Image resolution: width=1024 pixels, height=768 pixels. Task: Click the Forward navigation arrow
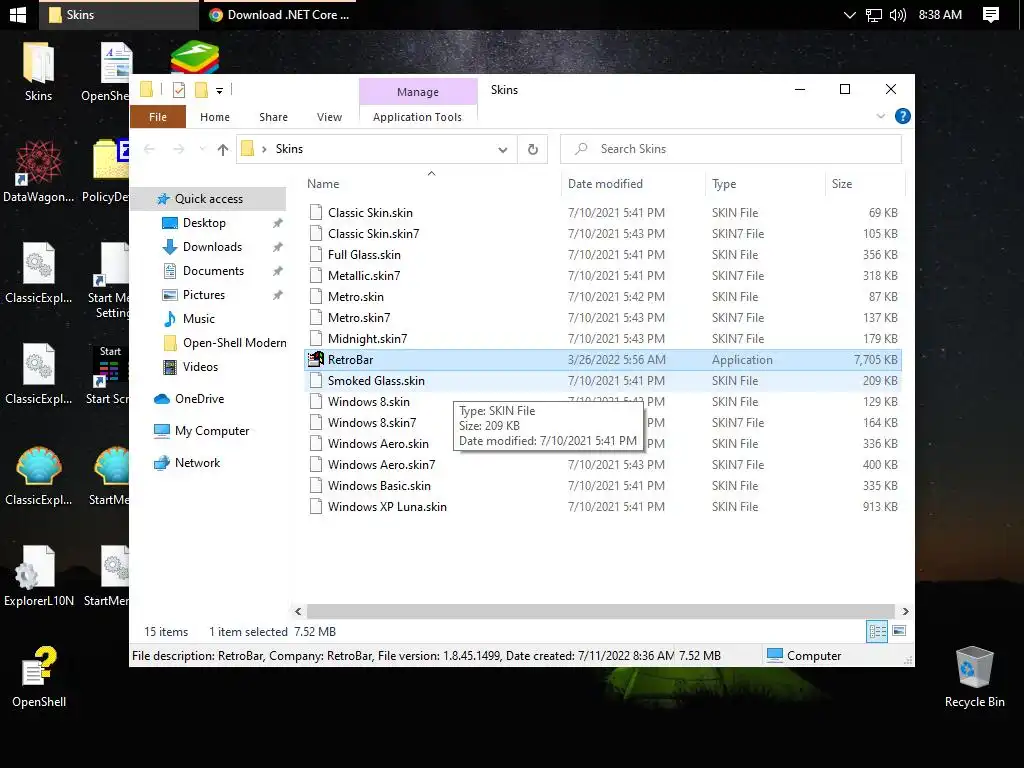(x=178, y=150)
